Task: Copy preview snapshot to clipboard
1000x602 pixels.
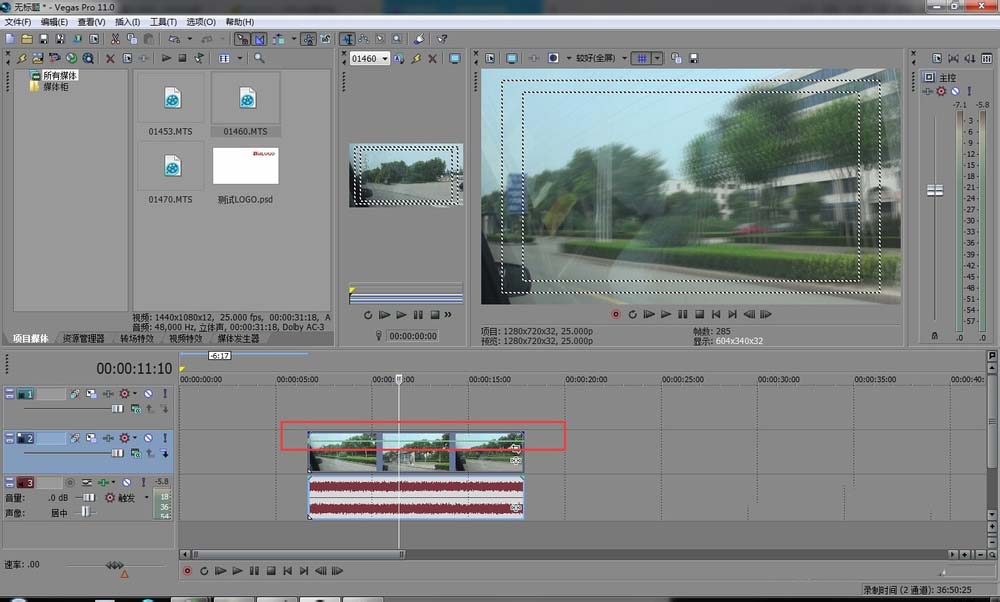Action: click(676, 58)
